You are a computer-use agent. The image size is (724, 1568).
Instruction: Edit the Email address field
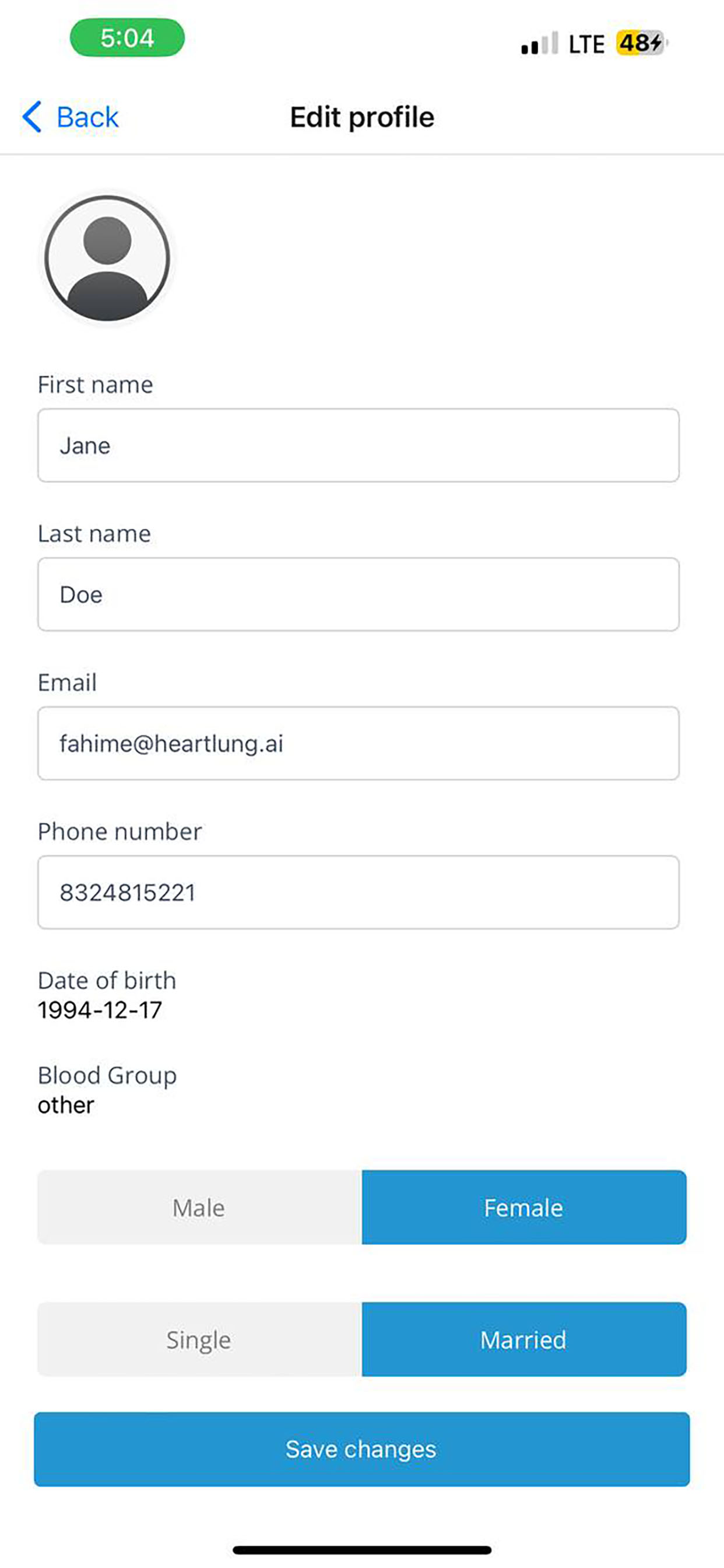pyautogui.click(x=359, y=743)
